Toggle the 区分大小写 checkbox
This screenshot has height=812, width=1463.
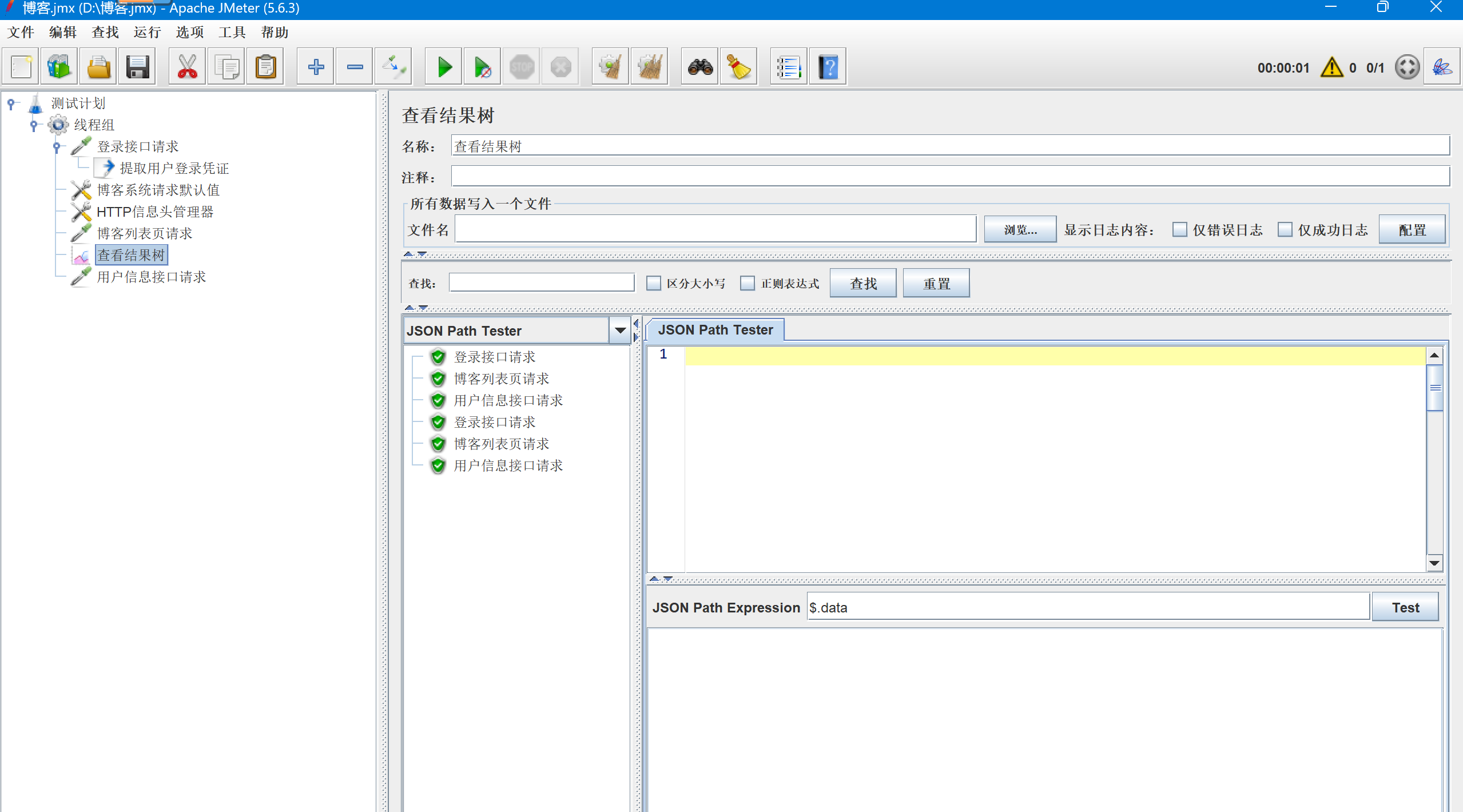click(653, 284)
